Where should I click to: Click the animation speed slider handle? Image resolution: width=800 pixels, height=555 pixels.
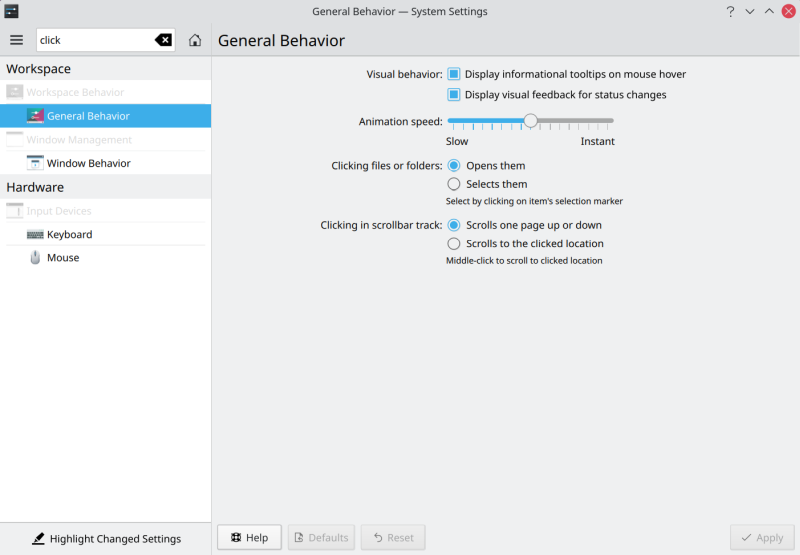[x=531, y=121]
